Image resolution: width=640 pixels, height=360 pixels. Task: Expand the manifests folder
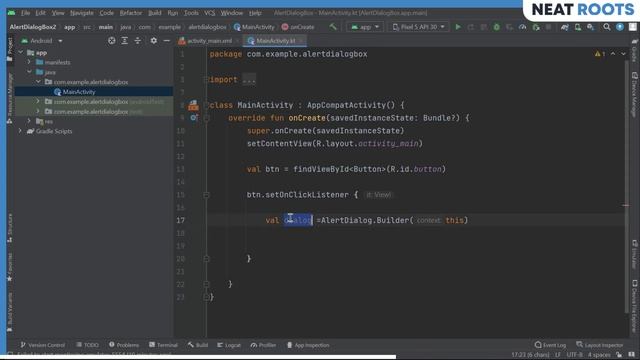point(29,62)
